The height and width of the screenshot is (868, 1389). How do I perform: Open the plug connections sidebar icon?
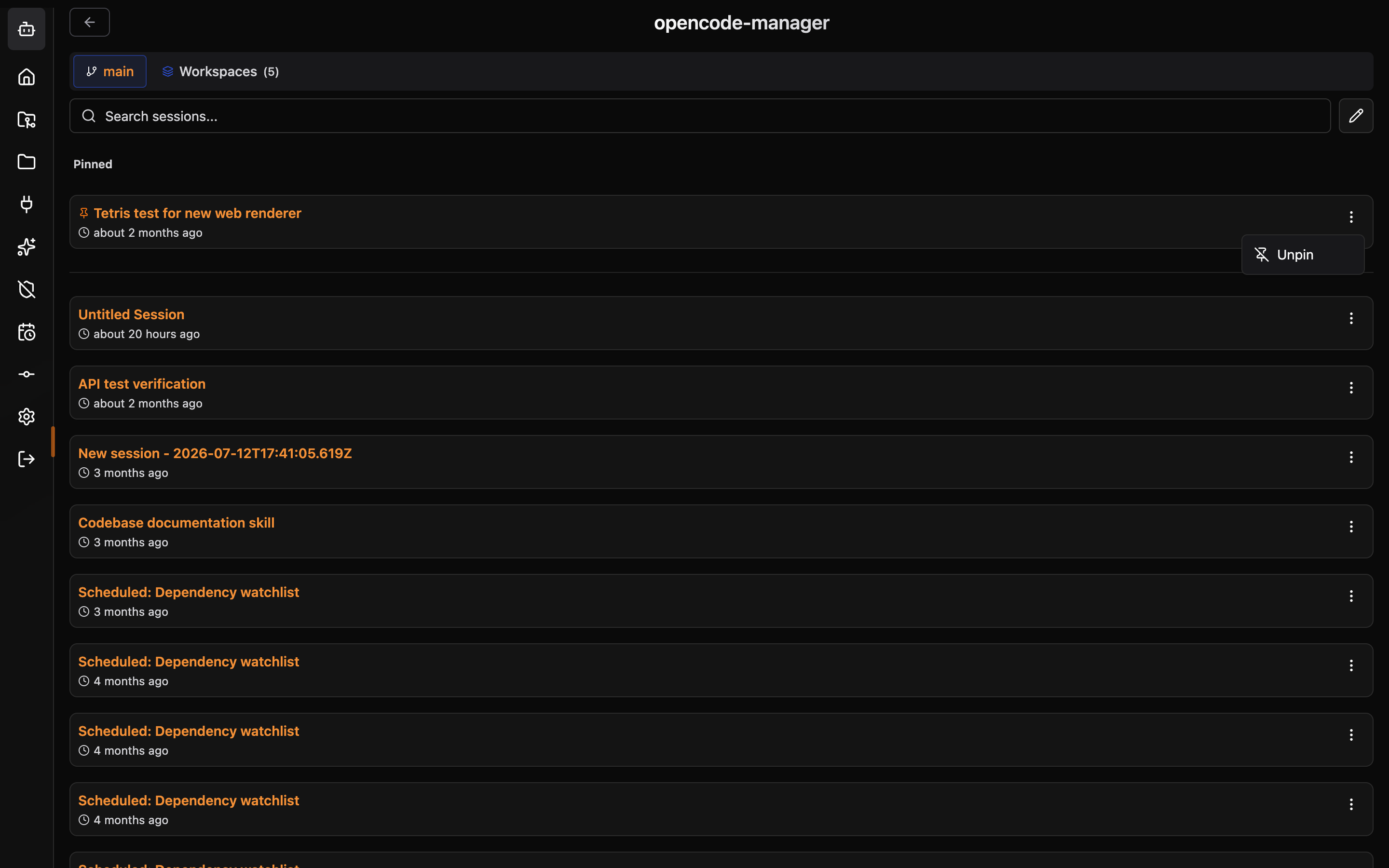point(27,204)
